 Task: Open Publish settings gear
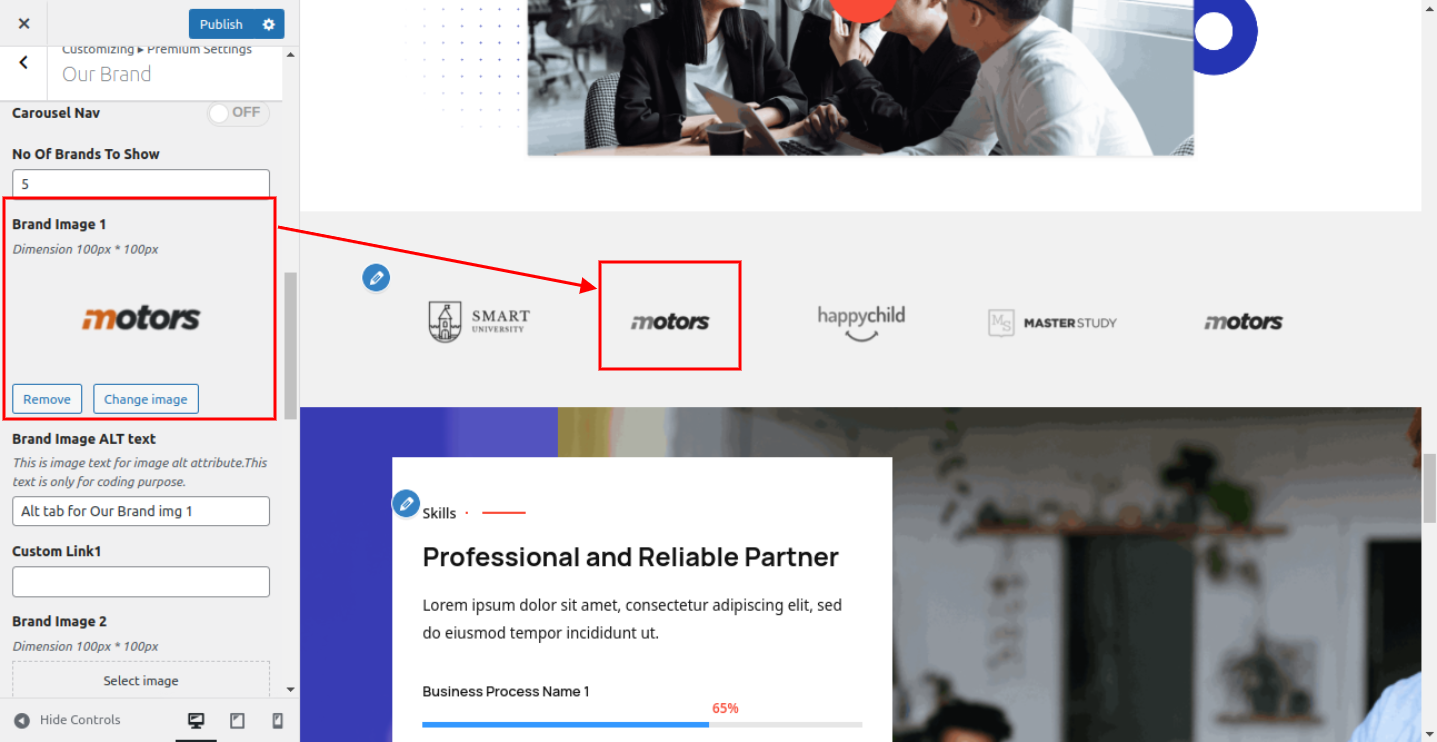pyautogui.click(x=268, y=24)
